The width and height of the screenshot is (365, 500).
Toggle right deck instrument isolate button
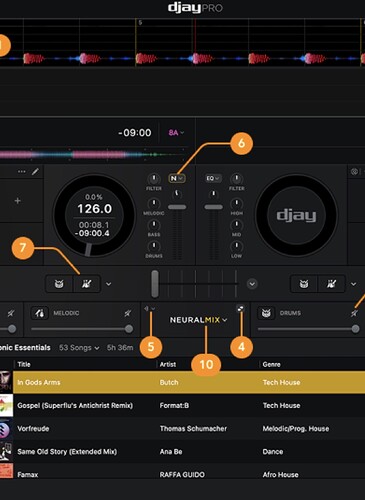tap(331, 284)
